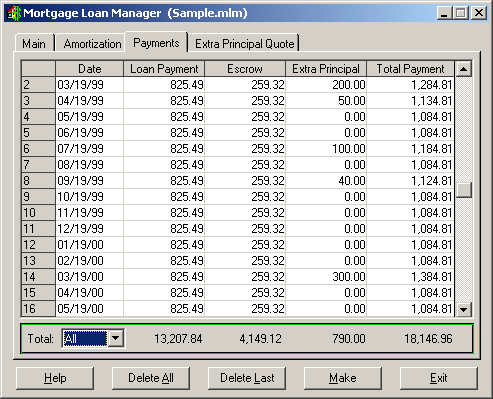Click the Escrow column header
This screenshot has width=493, height=399.
click(x=245, y=69)
